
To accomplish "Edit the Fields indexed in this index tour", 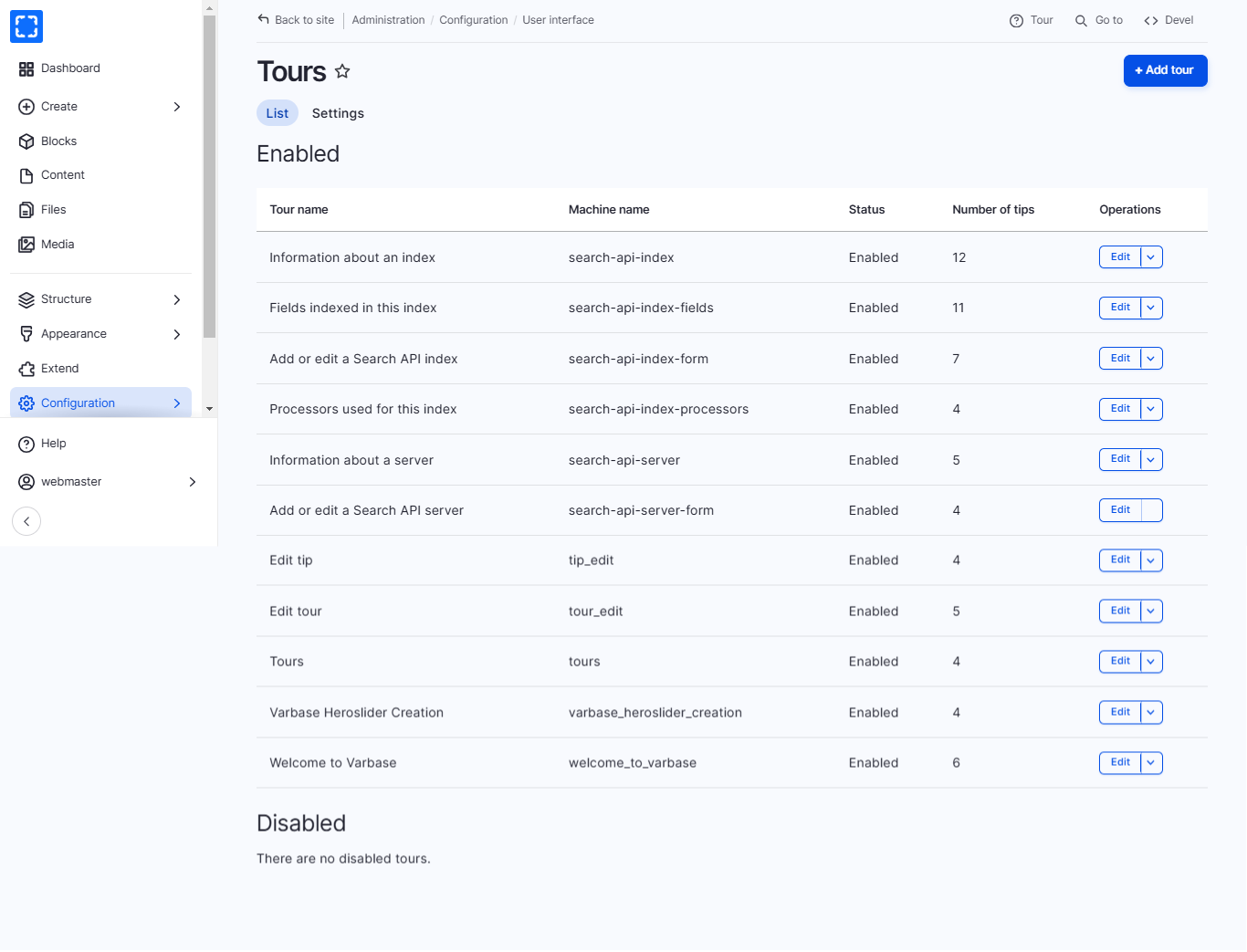I will pos(1120,308).
